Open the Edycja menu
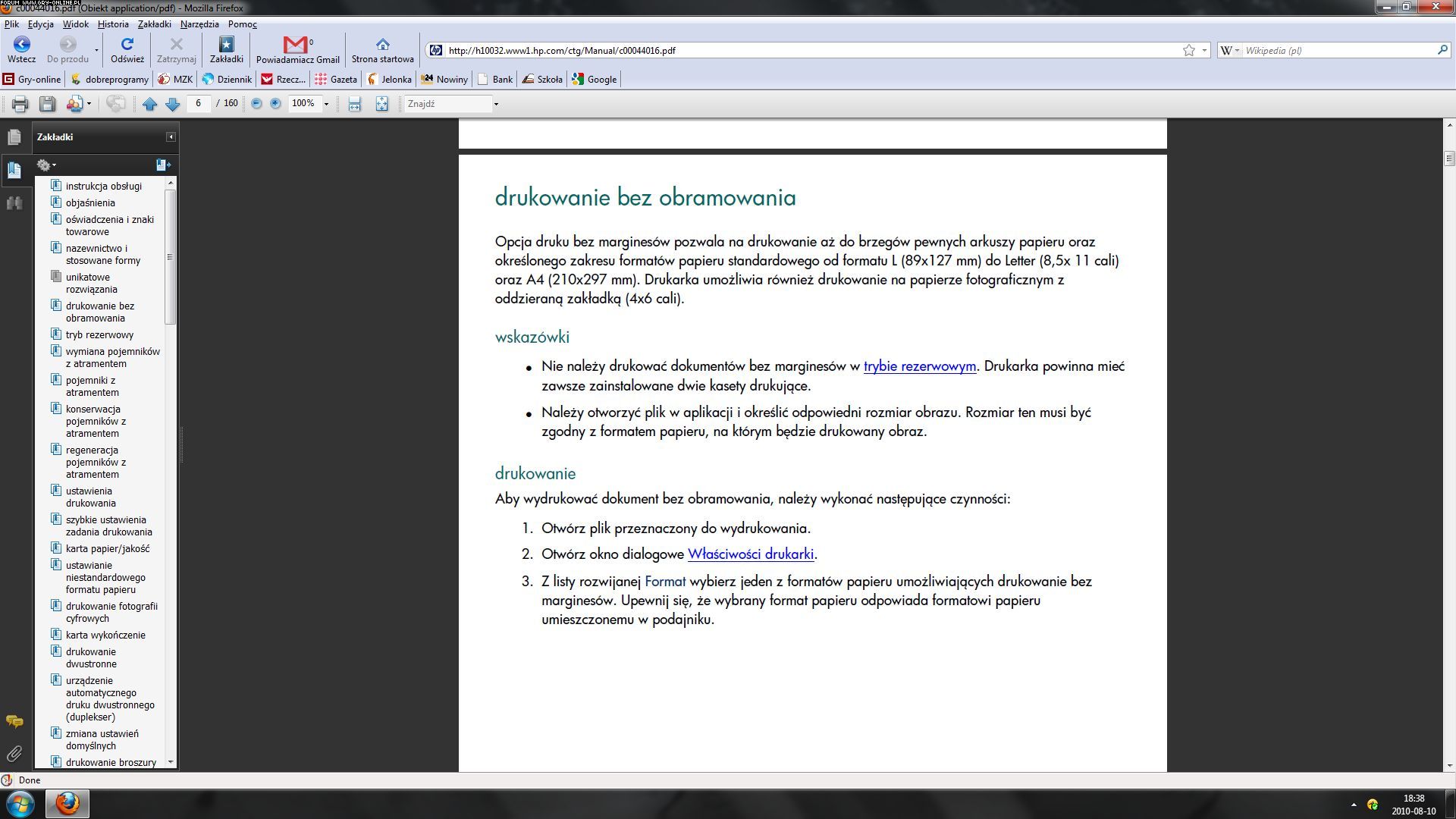Viewport: 1456px width, 819px height. click(x=40, y=24)
